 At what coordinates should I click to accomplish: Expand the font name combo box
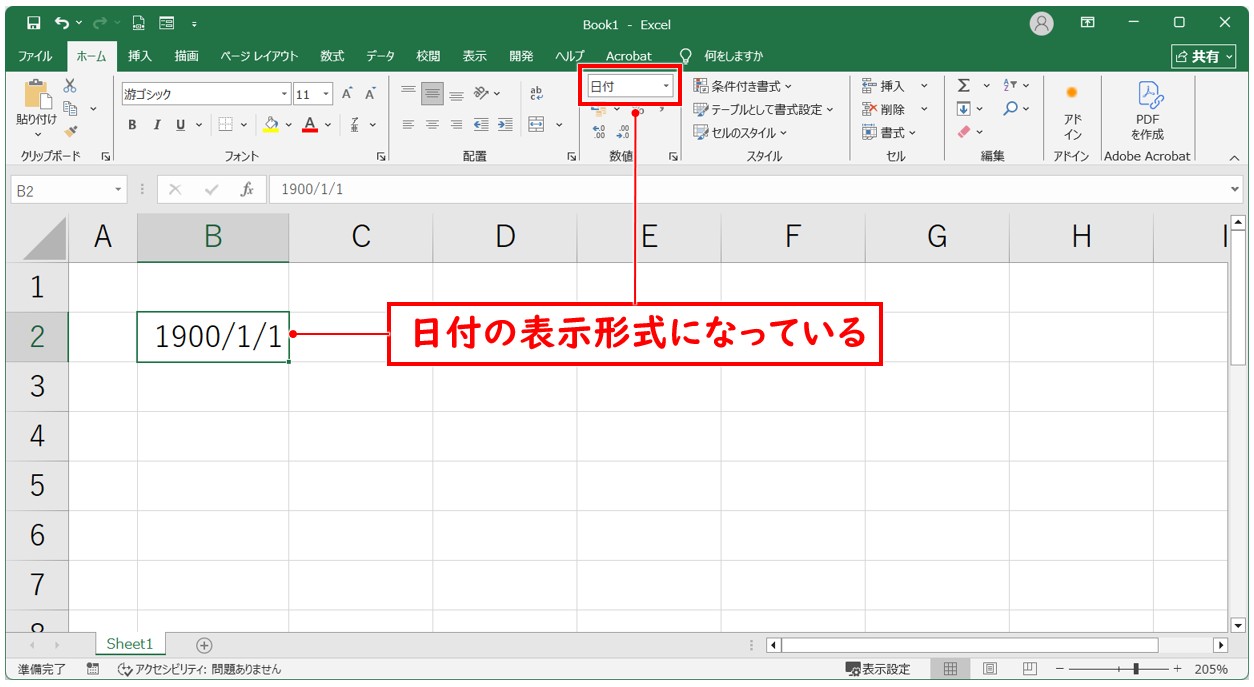coord(285,93)
